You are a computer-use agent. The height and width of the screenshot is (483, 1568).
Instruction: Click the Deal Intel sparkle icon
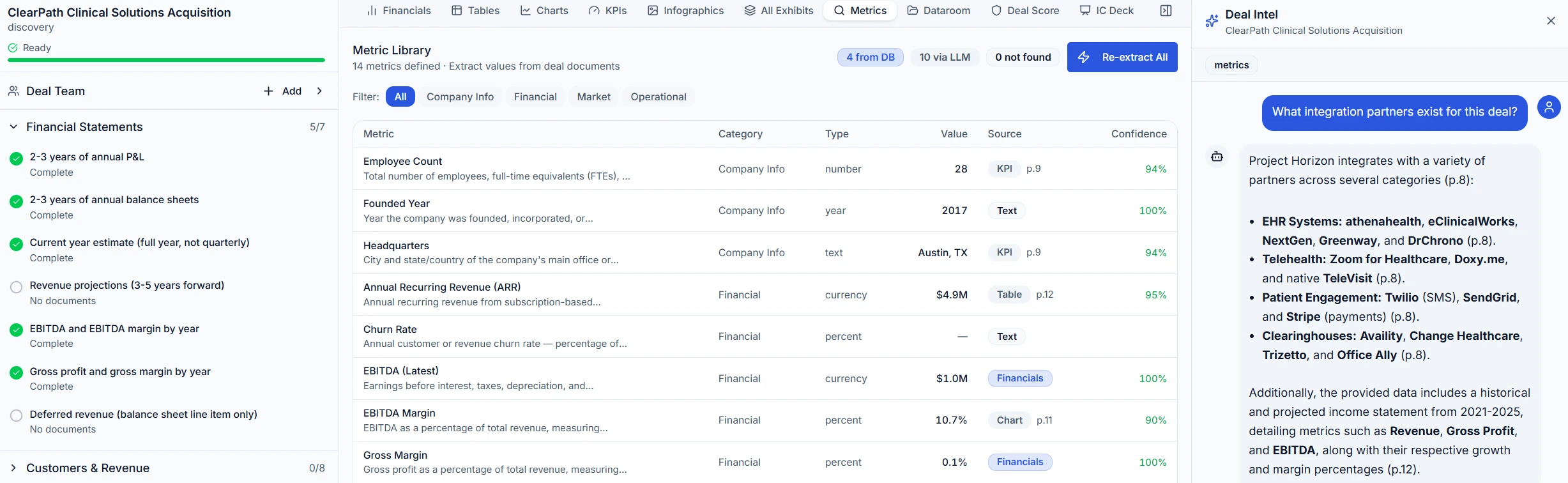[1211, 22]
